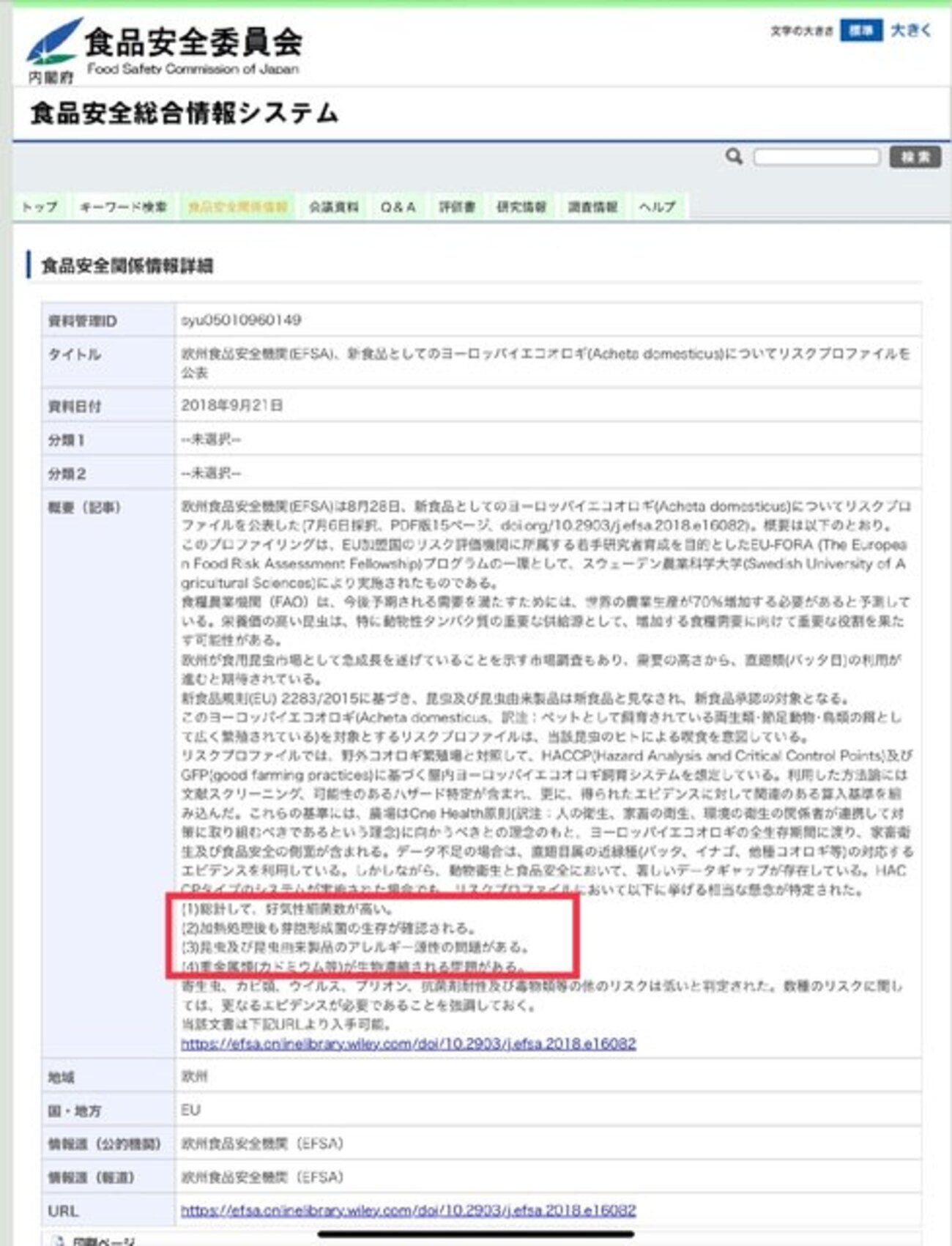Click the Food Safety Commission logo
The width and height of the screenshot is (952, 1246).
pos(164,50)
